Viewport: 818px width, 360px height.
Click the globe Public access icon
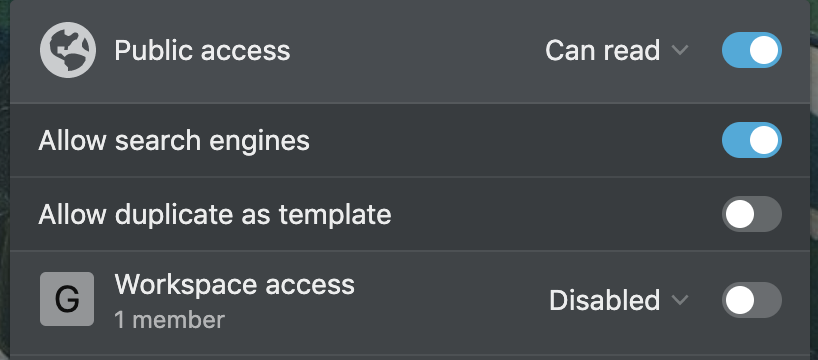pyautogui.click(x=68, y=50)
